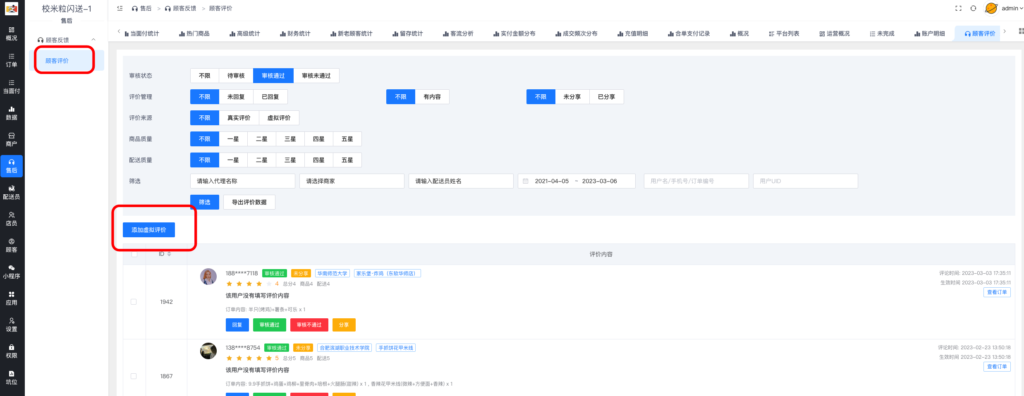The image size is (1024, 396).
Task: Focus the 请输入代理名称 input field
Action: (x=242, y=181)
